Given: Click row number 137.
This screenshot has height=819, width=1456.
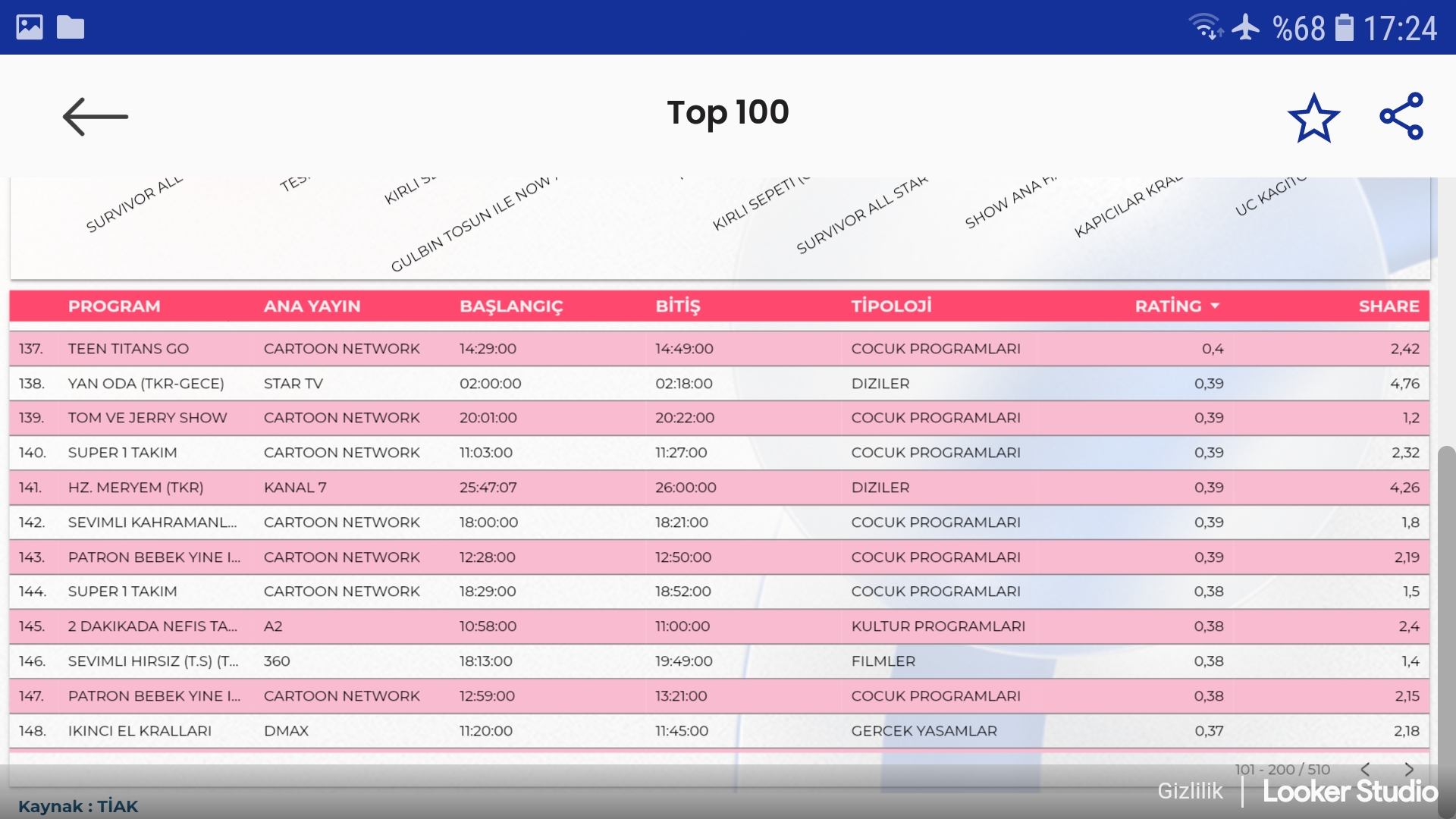Looking at the screenshot, I should coord(31,349).
